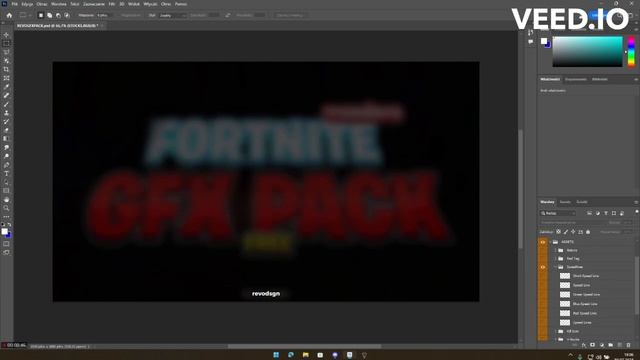Click the Home icon in options bar

tap(9, 15)
